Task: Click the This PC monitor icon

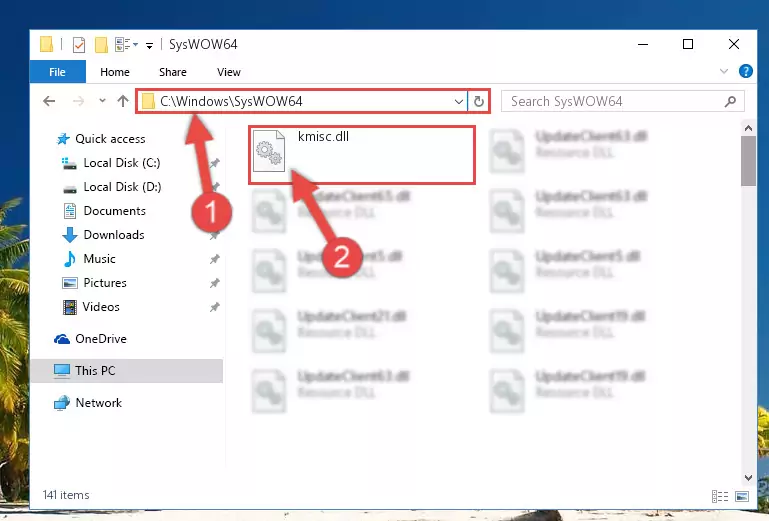Action: [x=62, y=371]
